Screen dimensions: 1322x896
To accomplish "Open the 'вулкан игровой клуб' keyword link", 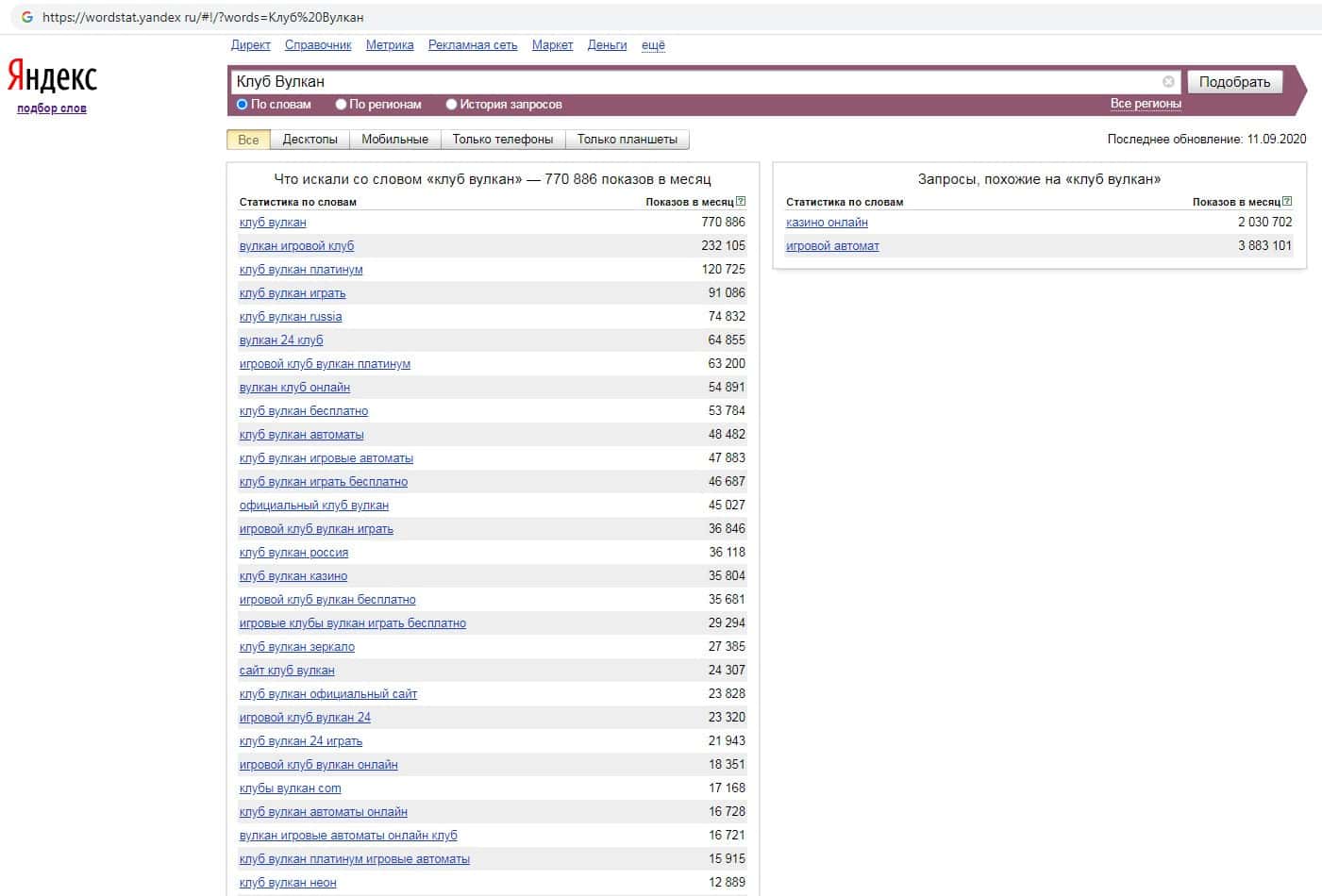I will pyautogui.click(x=296, y=246).
